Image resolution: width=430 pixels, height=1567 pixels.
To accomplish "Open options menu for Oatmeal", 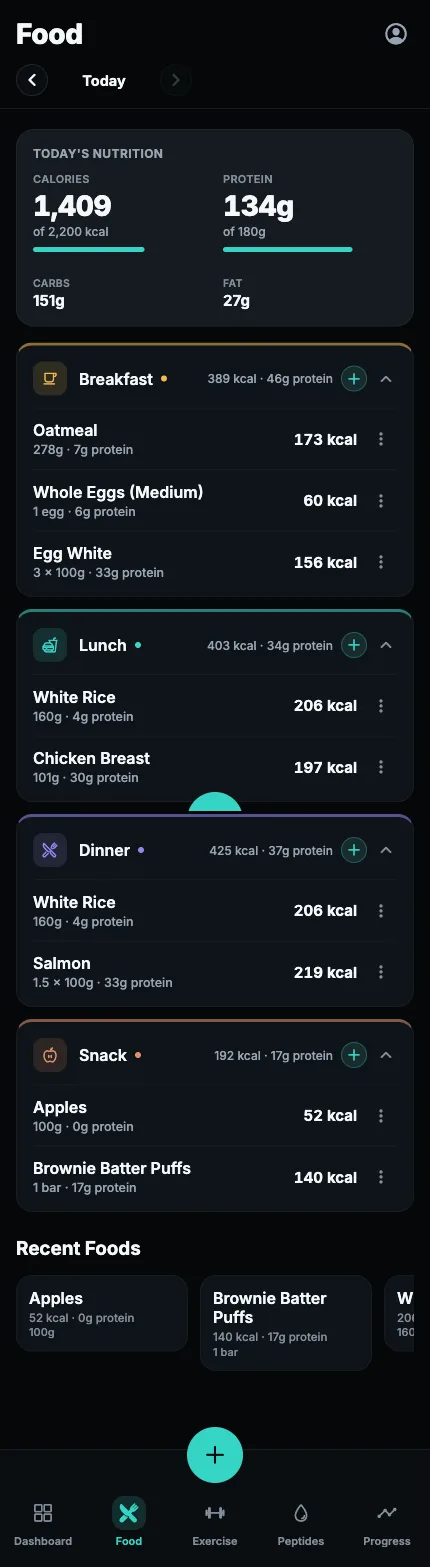I will point(381,439).
